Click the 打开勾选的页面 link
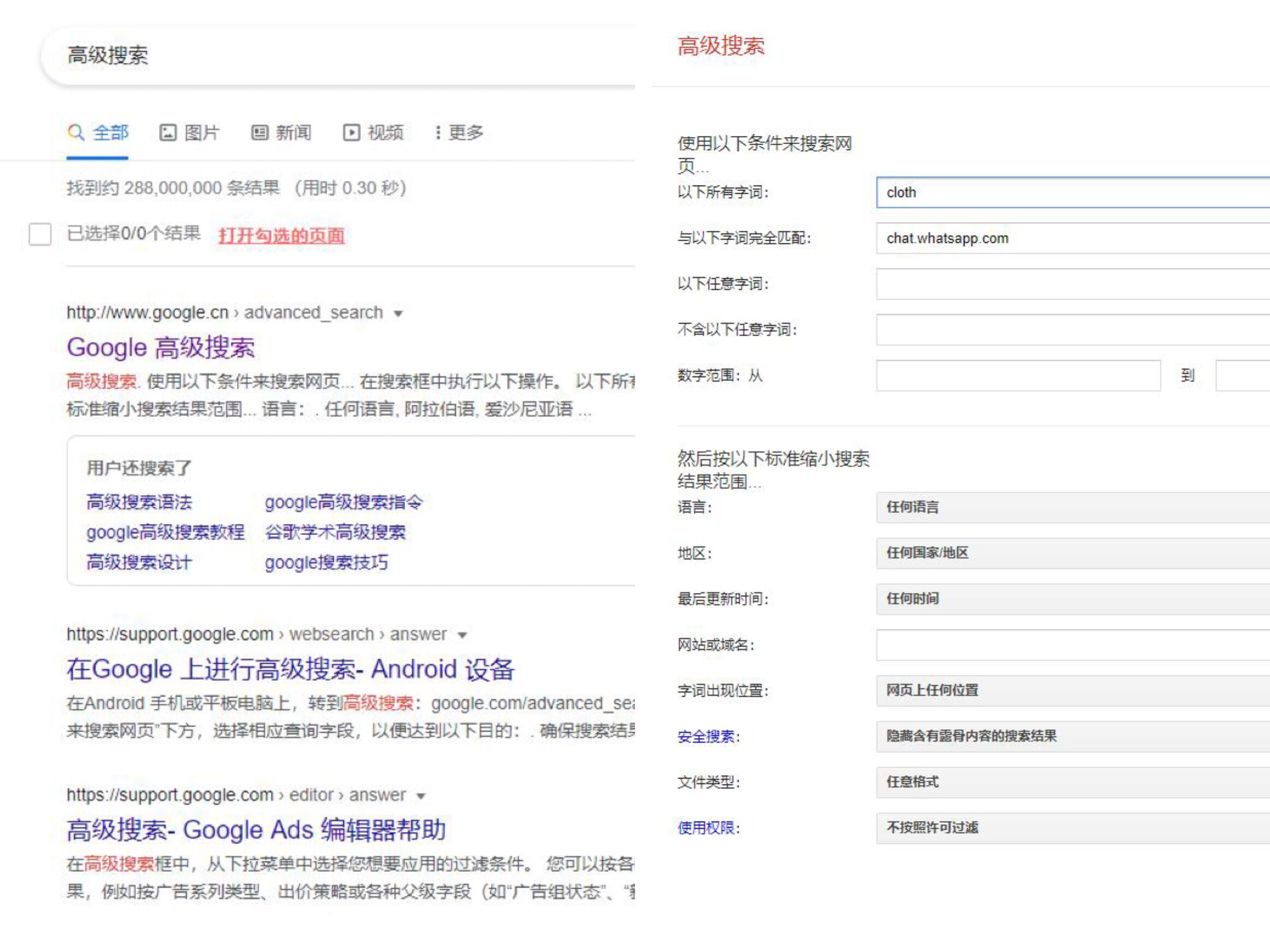The image size is (1270, 952). tap(281, 235)
